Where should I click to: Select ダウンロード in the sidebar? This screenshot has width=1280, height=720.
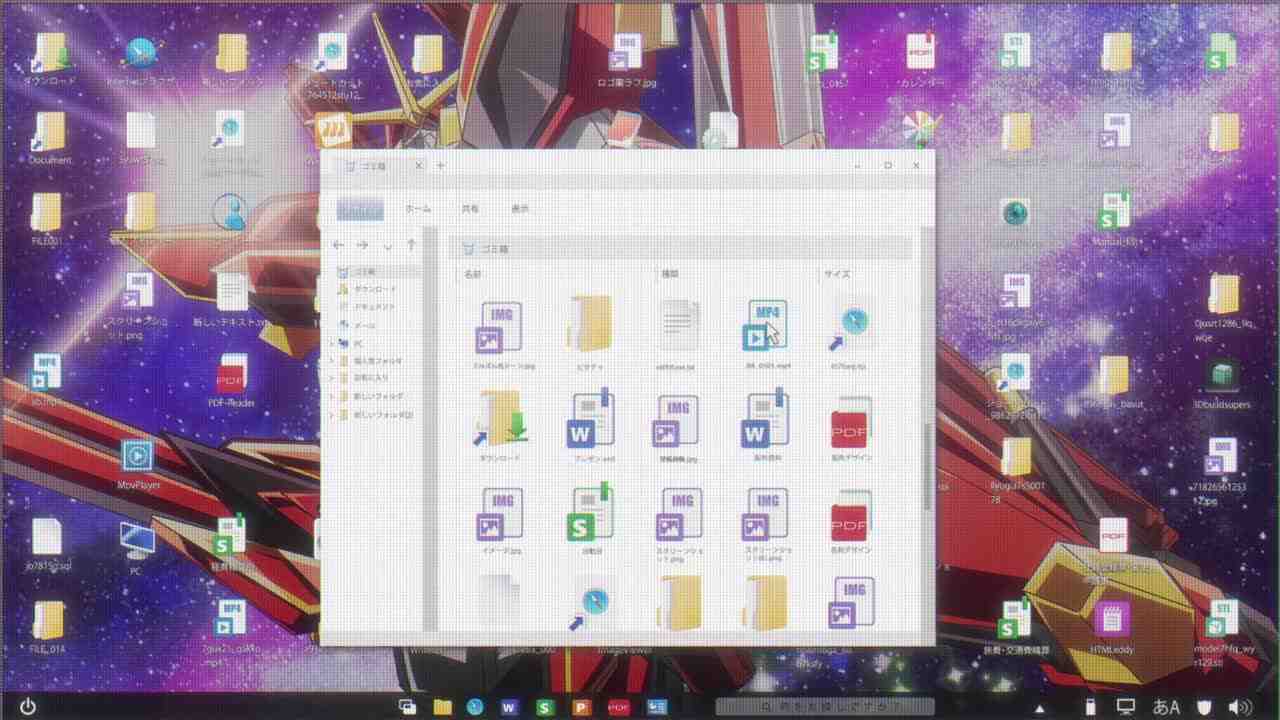click(375, 289)
